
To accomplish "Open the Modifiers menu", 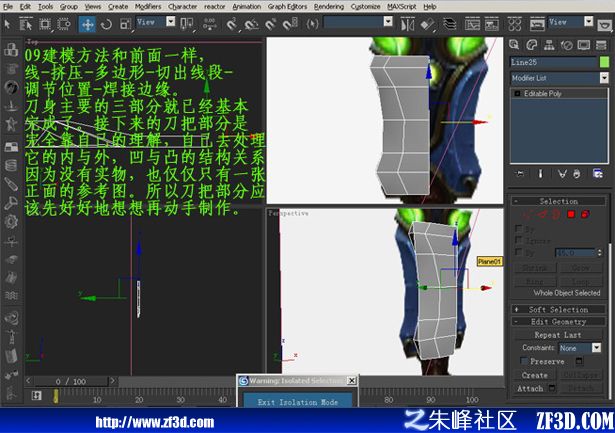I will click(148, 7).
